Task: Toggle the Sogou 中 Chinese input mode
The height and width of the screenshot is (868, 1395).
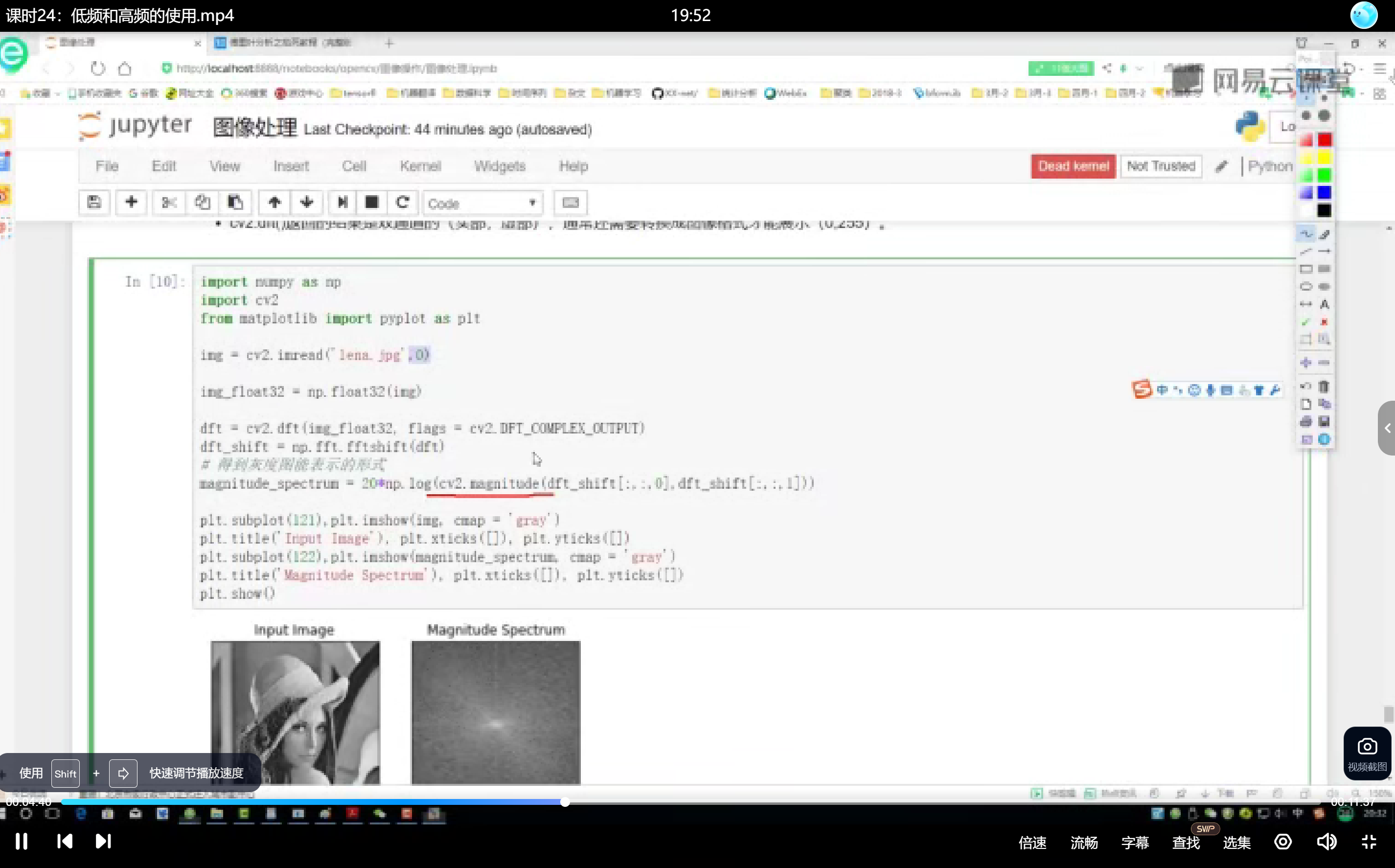Action: point(1163,390)
